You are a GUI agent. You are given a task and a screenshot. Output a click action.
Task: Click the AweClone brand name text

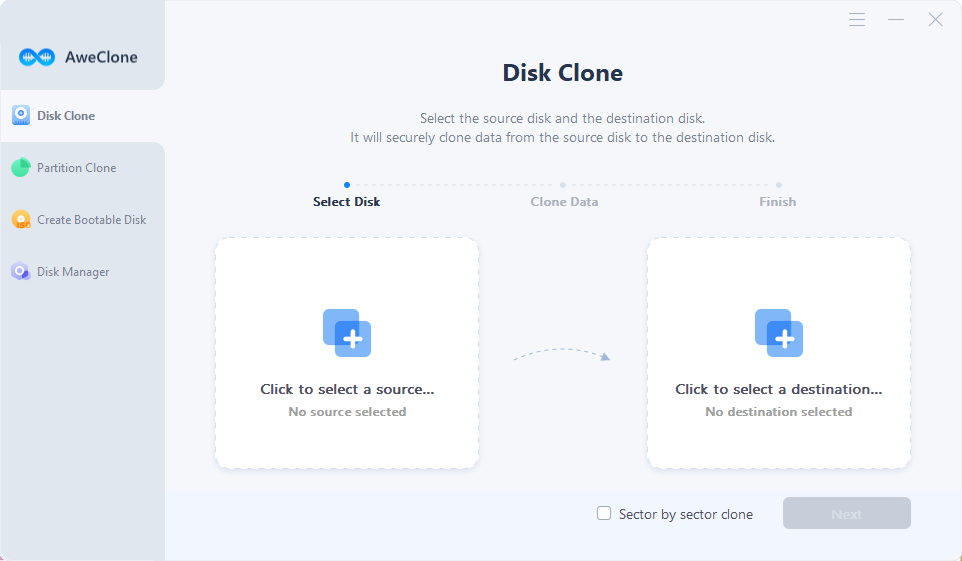101,57
